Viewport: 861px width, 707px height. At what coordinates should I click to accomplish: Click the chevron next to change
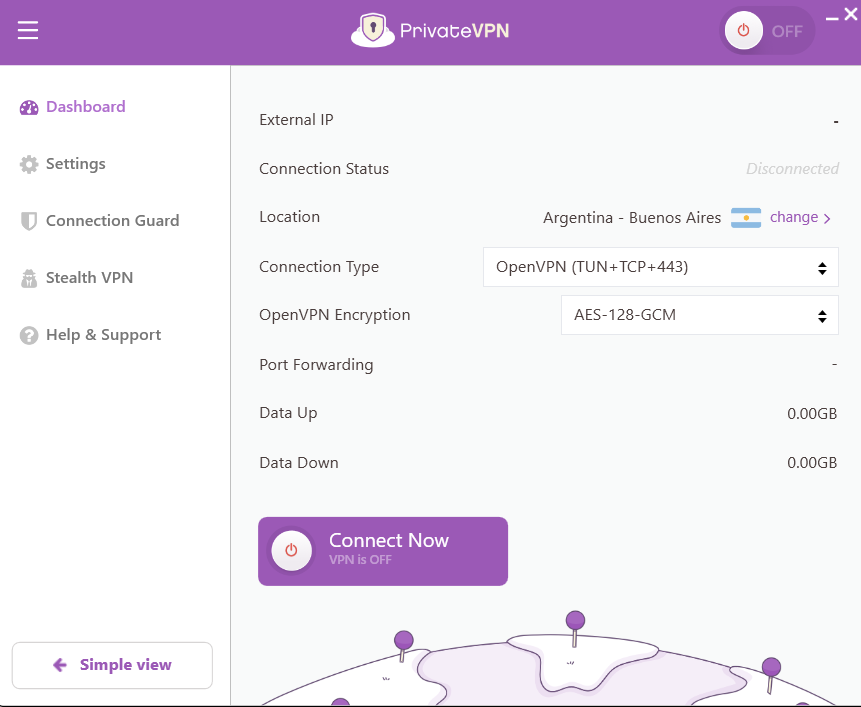click(x=827, y=219)
